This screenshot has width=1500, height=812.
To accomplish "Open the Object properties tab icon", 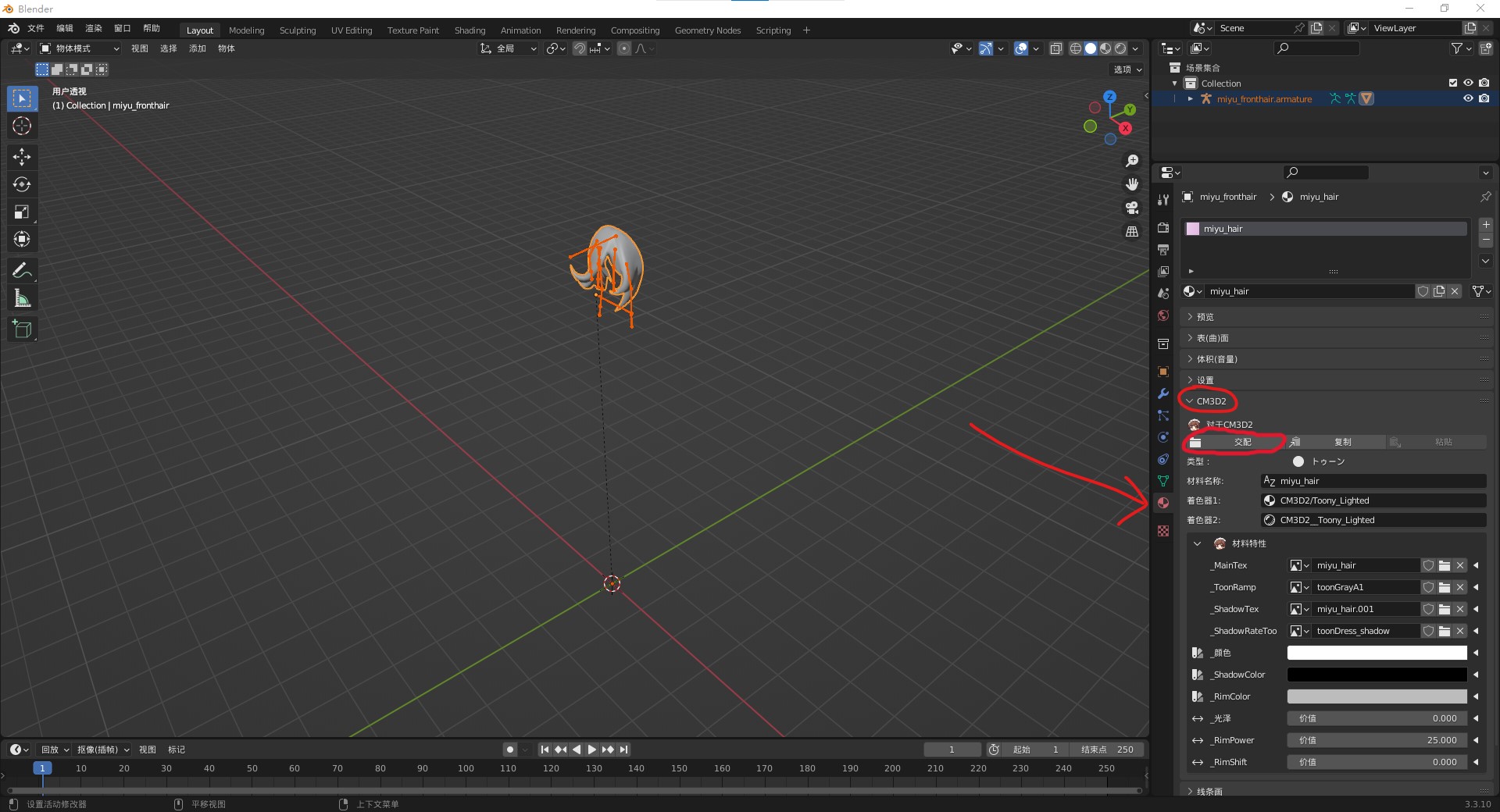I will pos(1163,372).
